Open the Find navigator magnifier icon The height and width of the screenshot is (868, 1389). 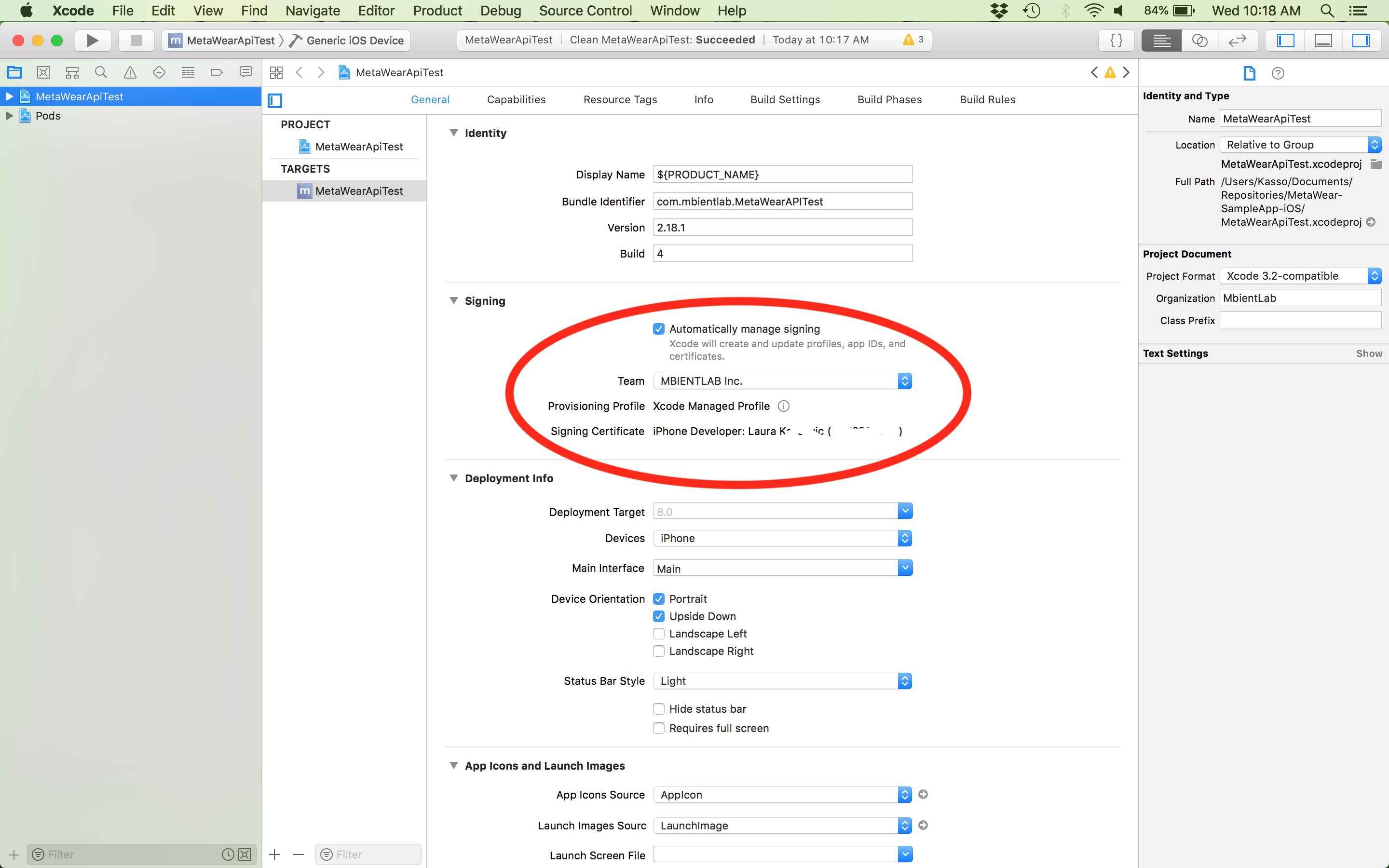click(x=101, y=72)
